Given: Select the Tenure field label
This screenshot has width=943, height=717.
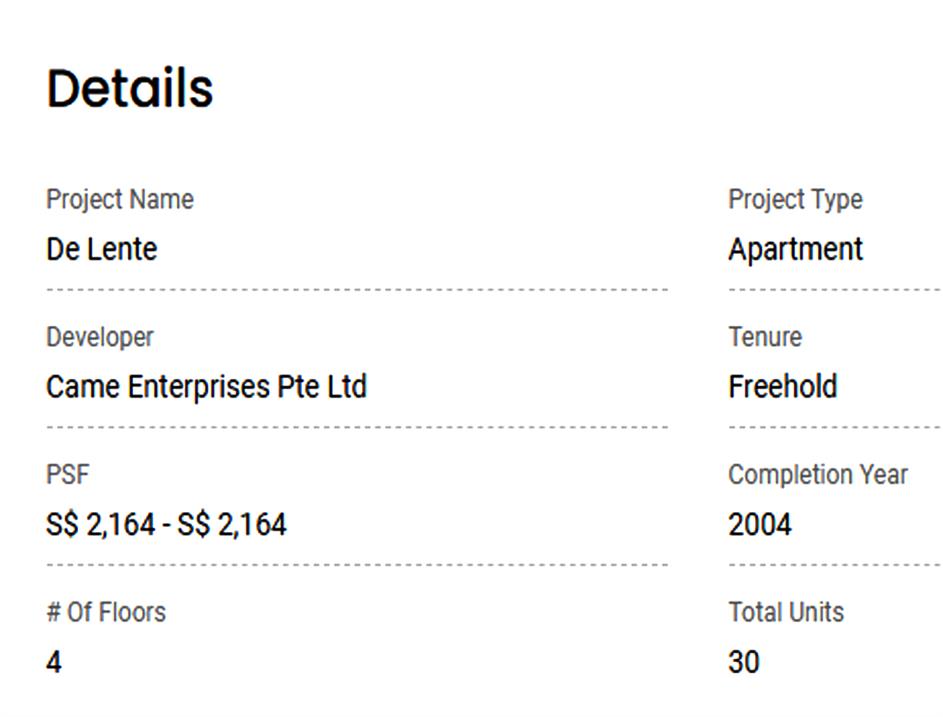Looking at the screenshot, I should click(765, 337).
